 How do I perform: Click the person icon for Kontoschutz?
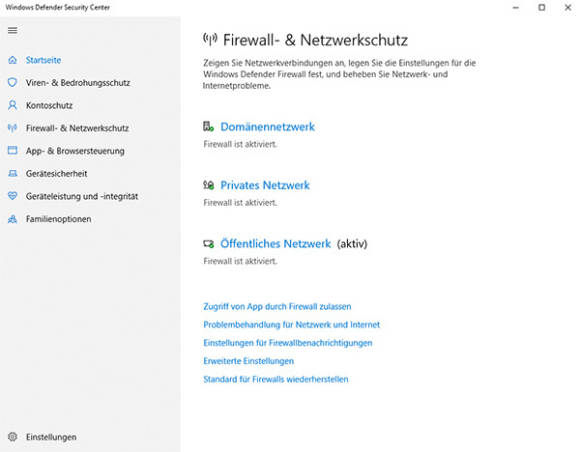[13, 105]
